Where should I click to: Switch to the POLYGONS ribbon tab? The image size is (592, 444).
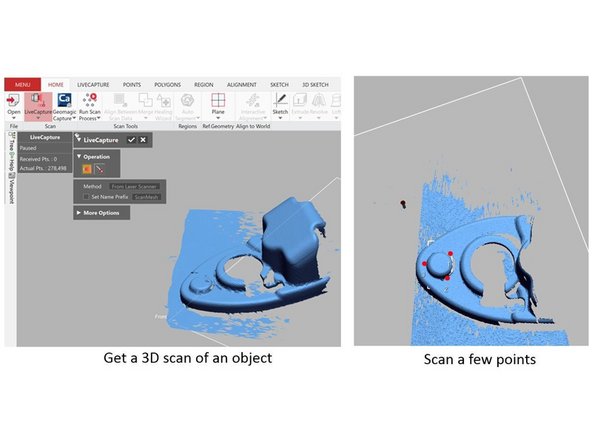click(x=168, y=85)
